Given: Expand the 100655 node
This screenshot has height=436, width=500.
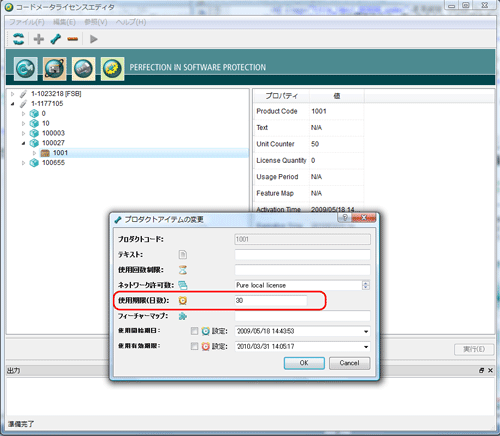Looking at the screenshot, I should (23, 163).
